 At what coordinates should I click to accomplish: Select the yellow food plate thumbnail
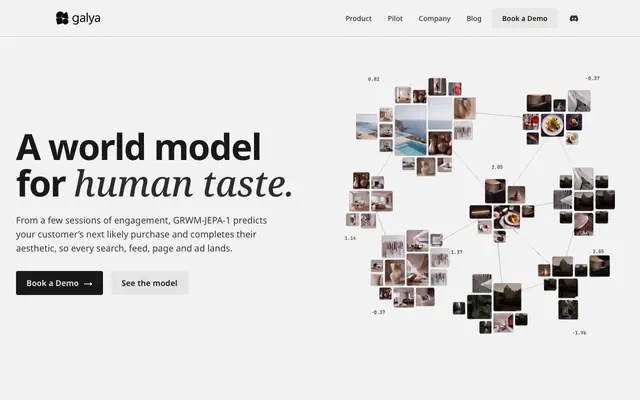(x=552, y=125)
